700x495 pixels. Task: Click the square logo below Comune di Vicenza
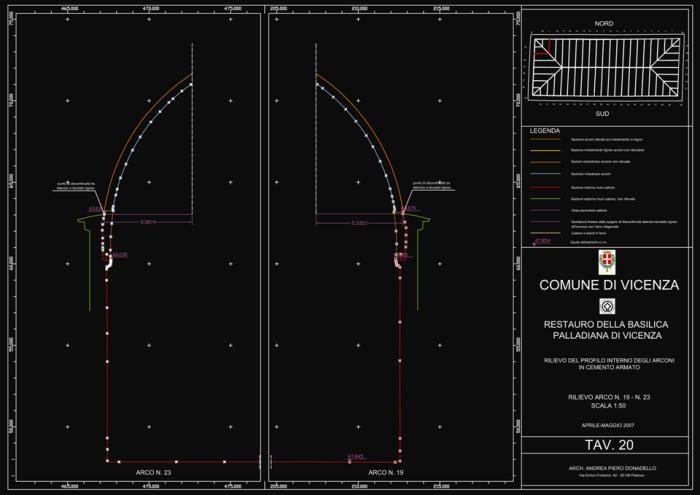pos(608,305)
